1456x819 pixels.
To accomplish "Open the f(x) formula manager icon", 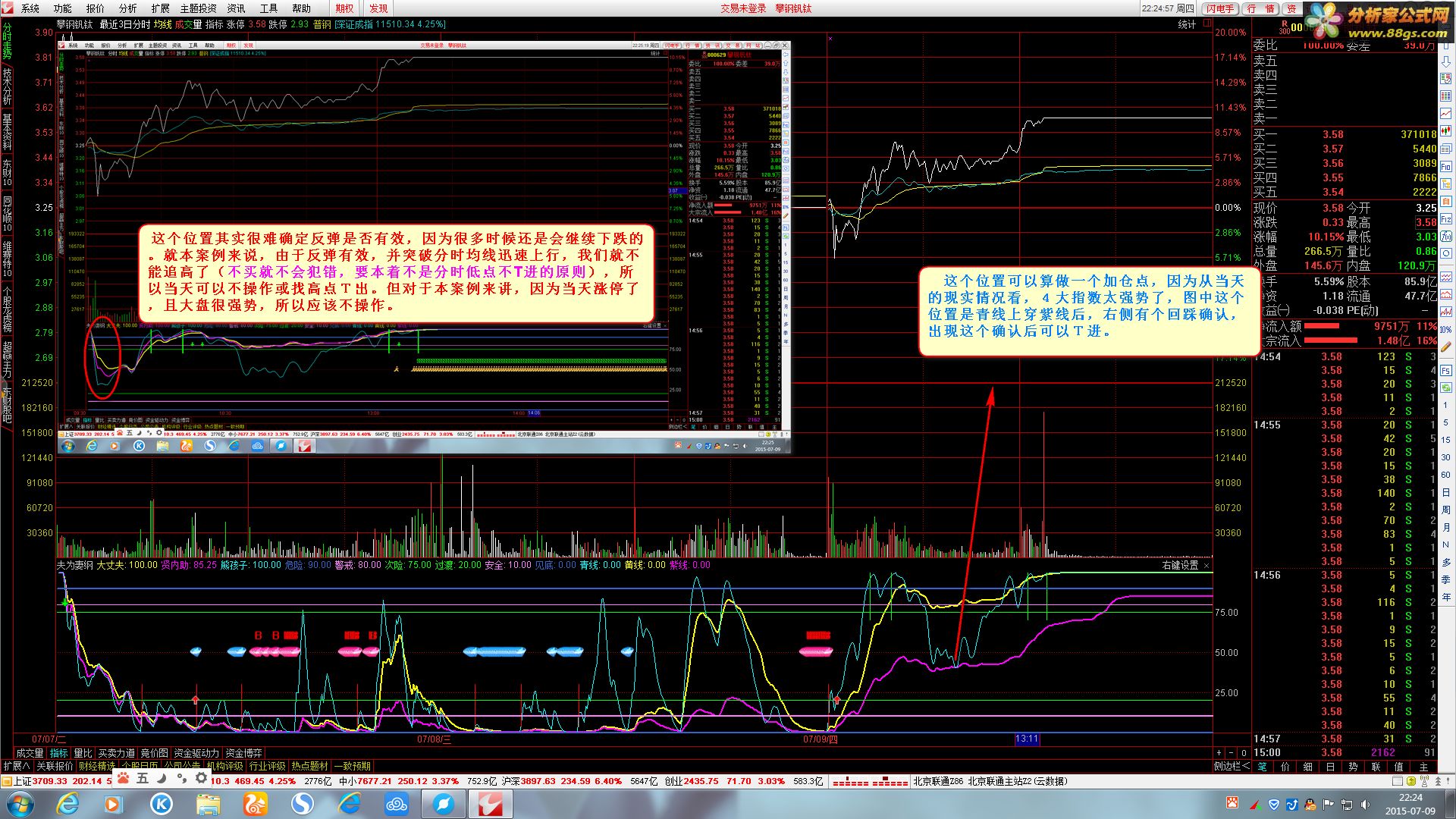I will [1446, 236].
